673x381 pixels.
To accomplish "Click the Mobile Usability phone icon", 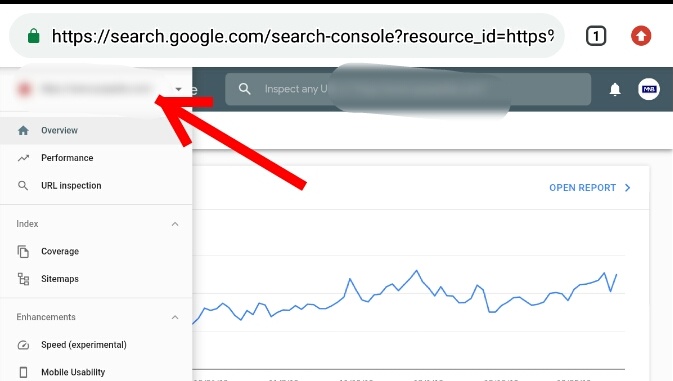I will pyautogui.click(x=23, y=372).
